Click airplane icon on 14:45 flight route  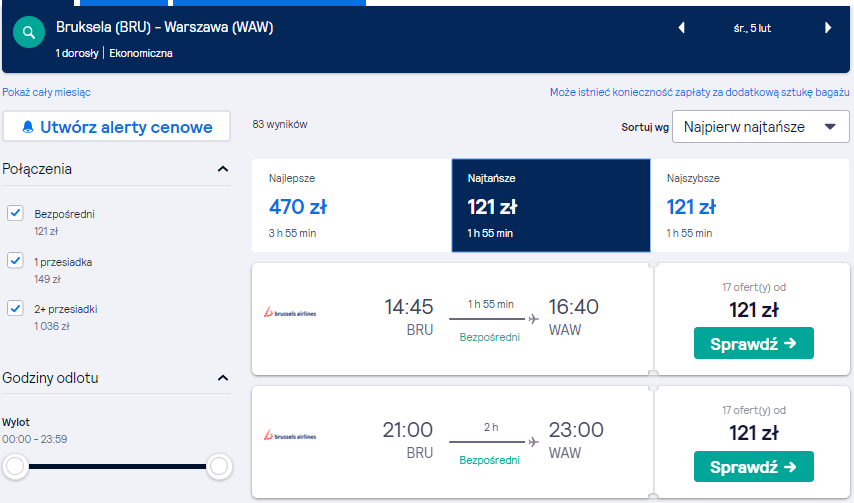[533, 319]
